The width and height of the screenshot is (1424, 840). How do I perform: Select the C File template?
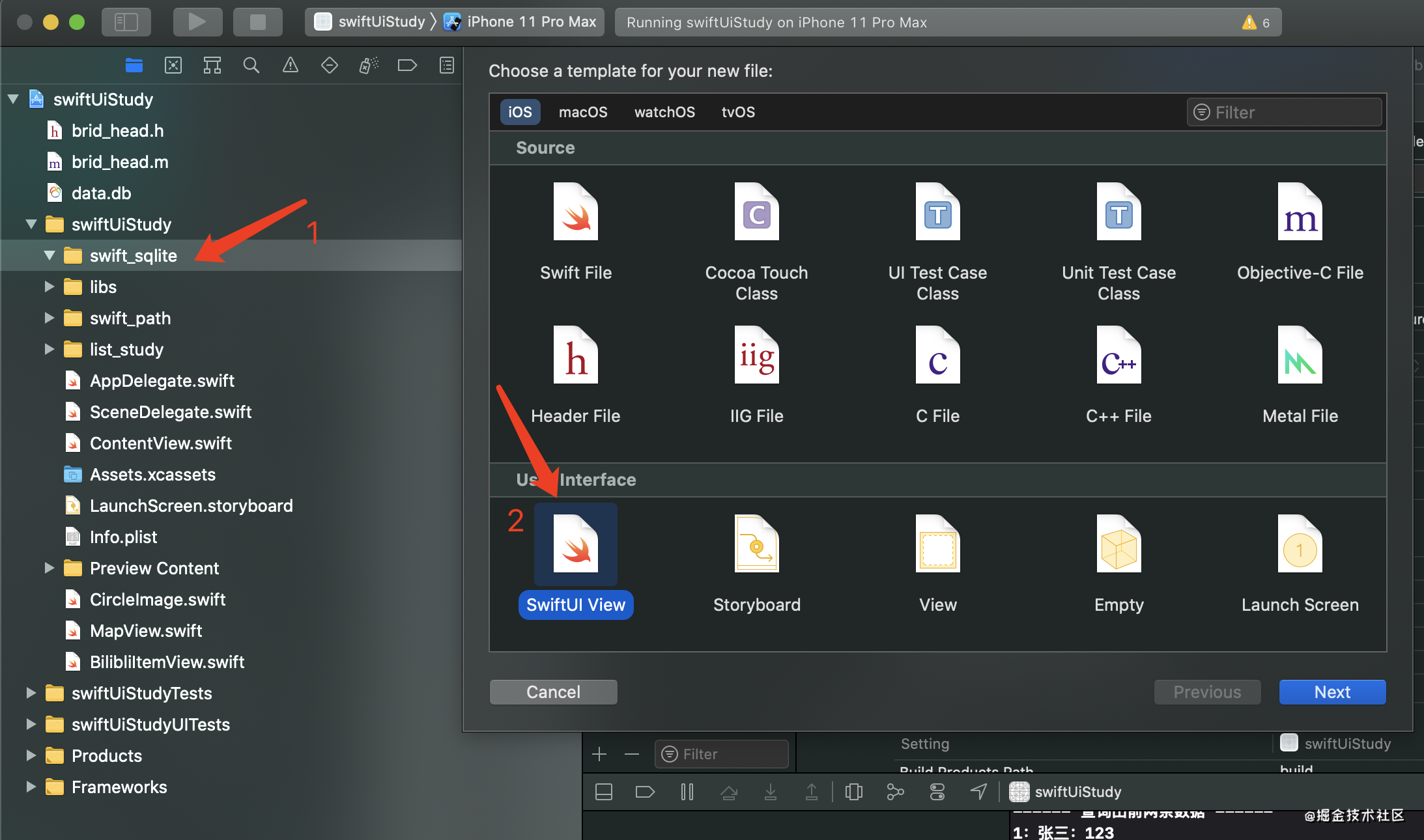937,376
